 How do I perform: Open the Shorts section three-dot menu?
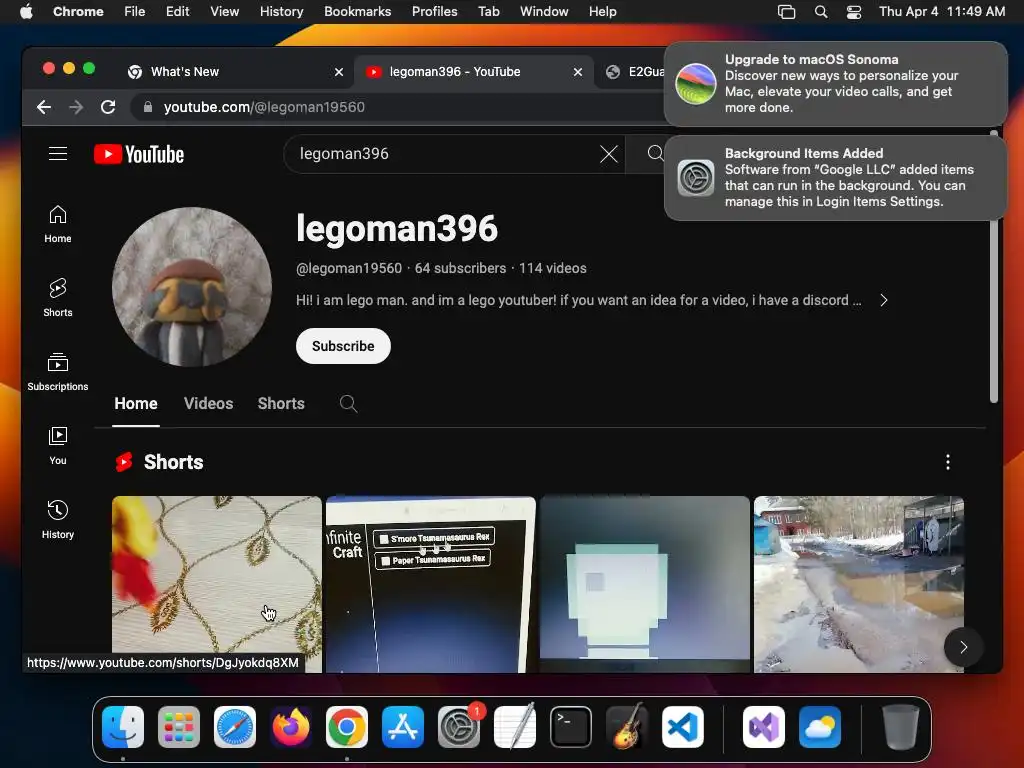[948, 462]
